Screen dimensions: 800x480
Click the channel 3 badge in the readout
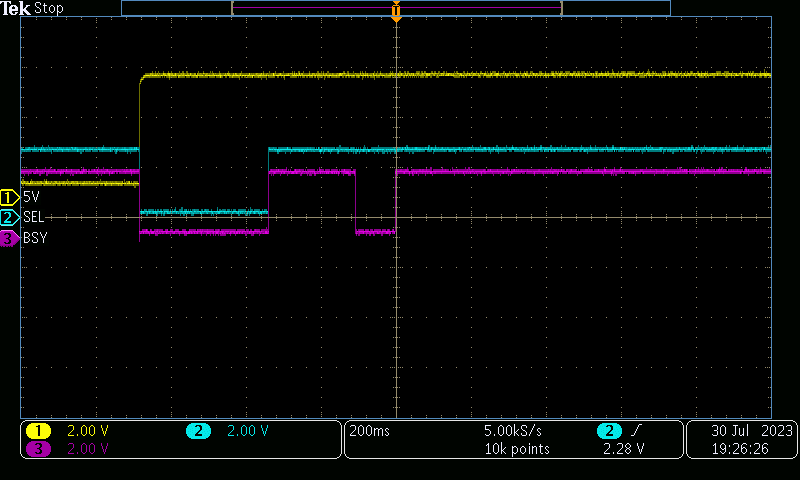[x=39, y=449]
